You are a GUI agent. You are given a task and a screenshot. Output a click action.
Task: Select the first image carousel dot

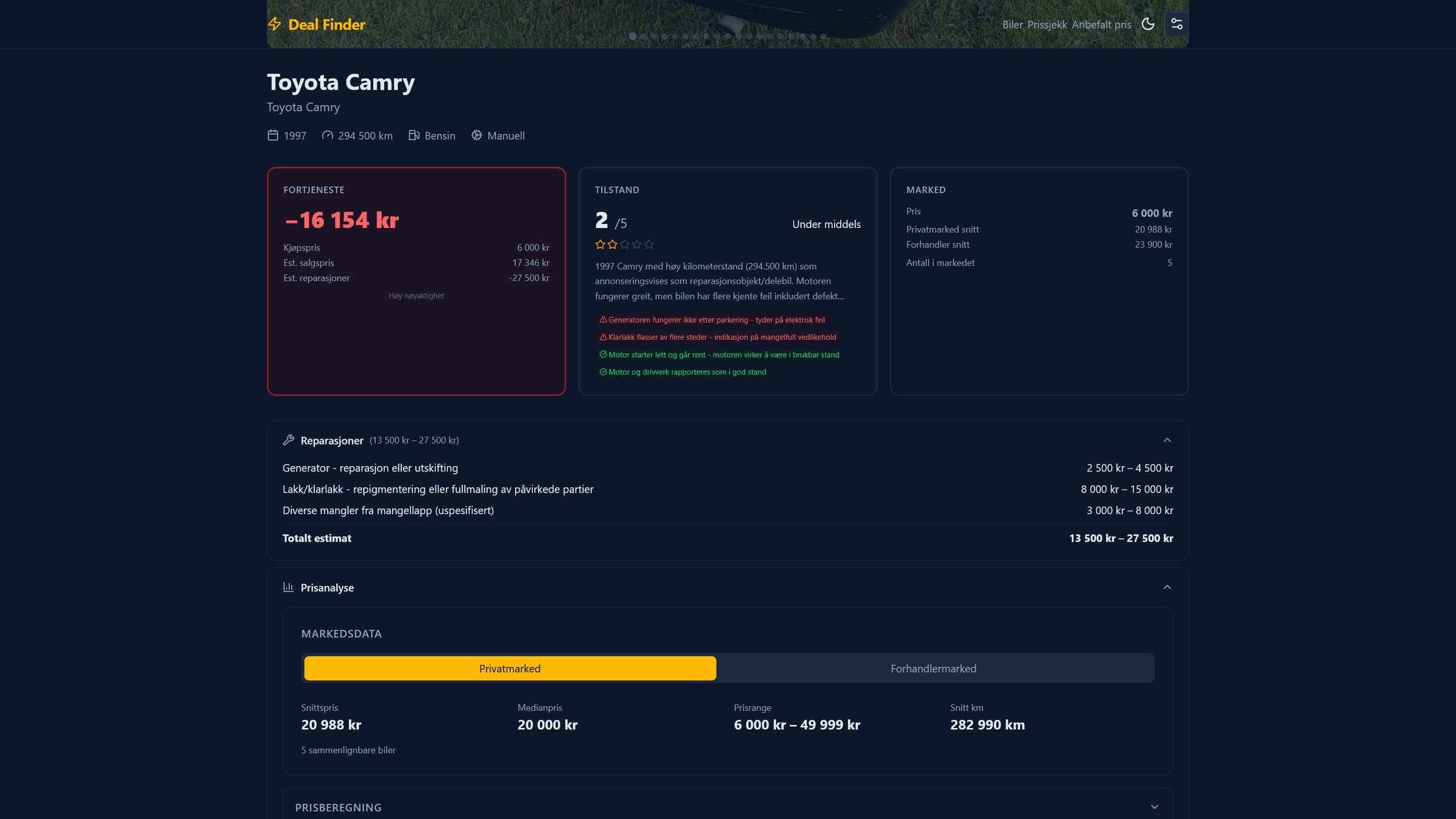pyautogui.click(x=633, y=36)
